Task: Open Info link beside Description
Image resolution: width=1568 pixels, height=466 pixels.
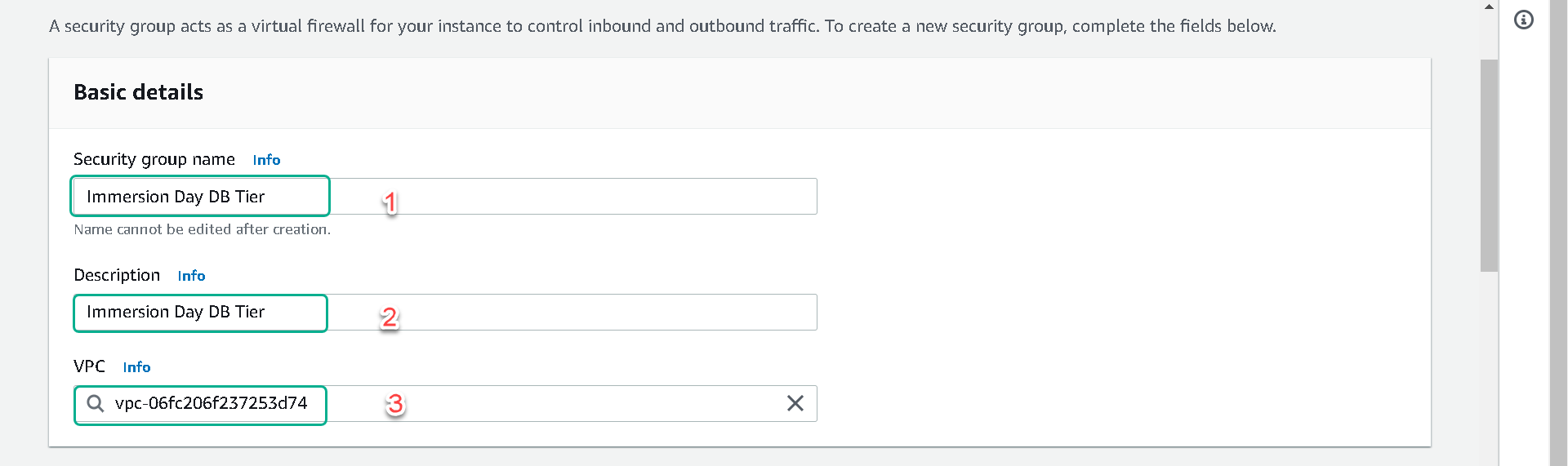Action: (191, 276)
